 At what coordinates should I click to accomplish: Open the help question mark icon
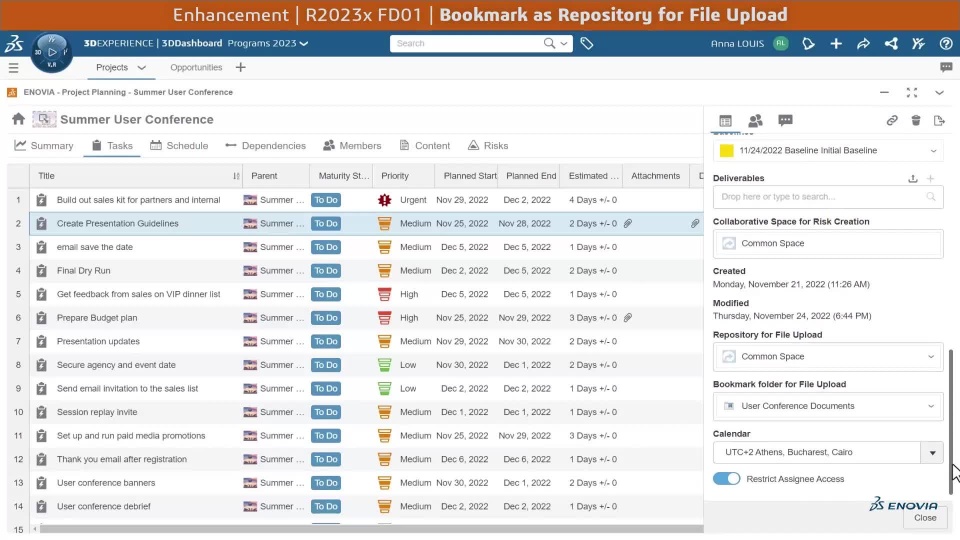click(946, 43)
